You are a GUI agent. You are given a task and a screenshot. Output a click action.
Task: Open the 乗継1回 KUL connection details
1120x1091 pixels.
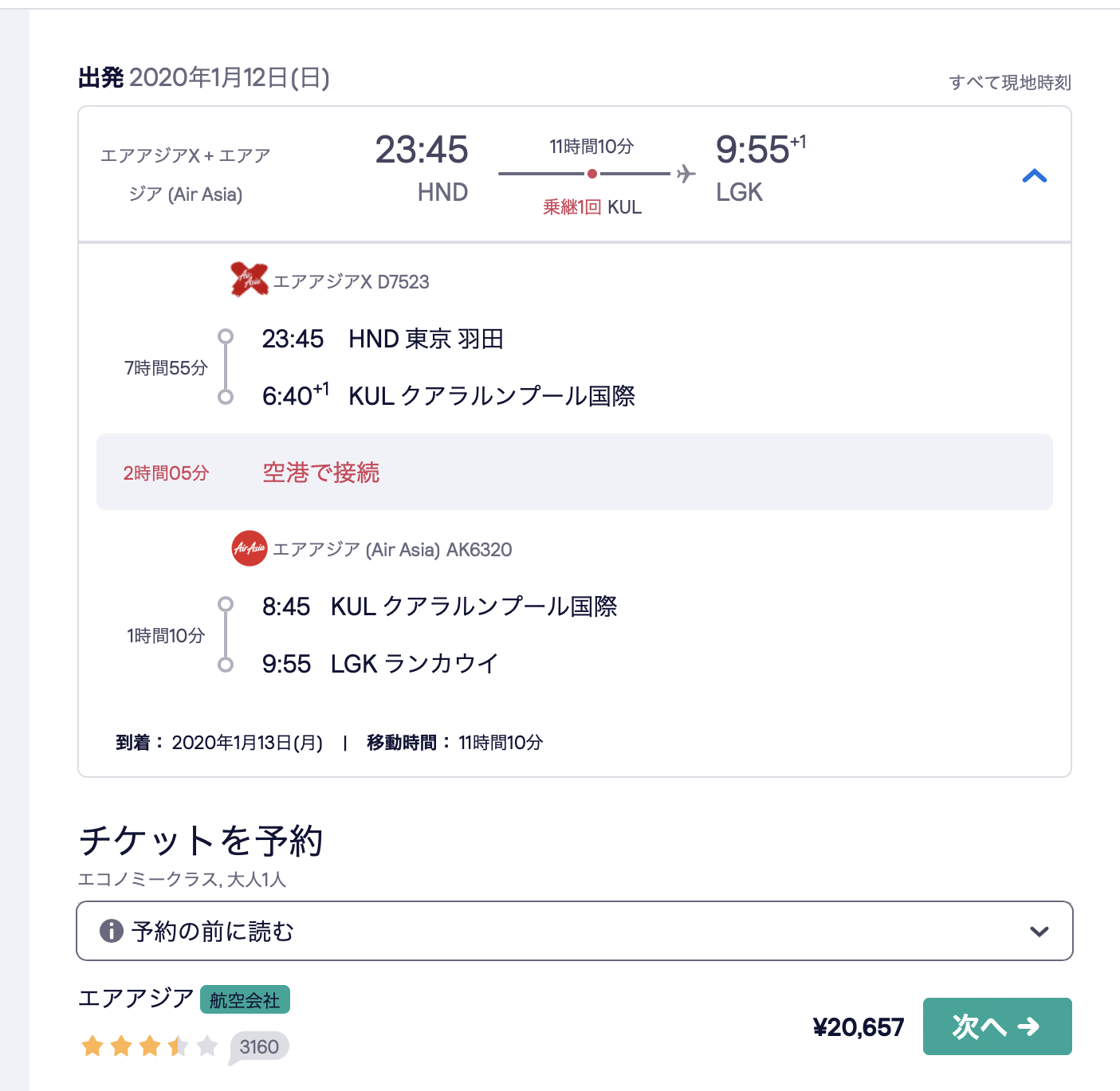point(591,206)
